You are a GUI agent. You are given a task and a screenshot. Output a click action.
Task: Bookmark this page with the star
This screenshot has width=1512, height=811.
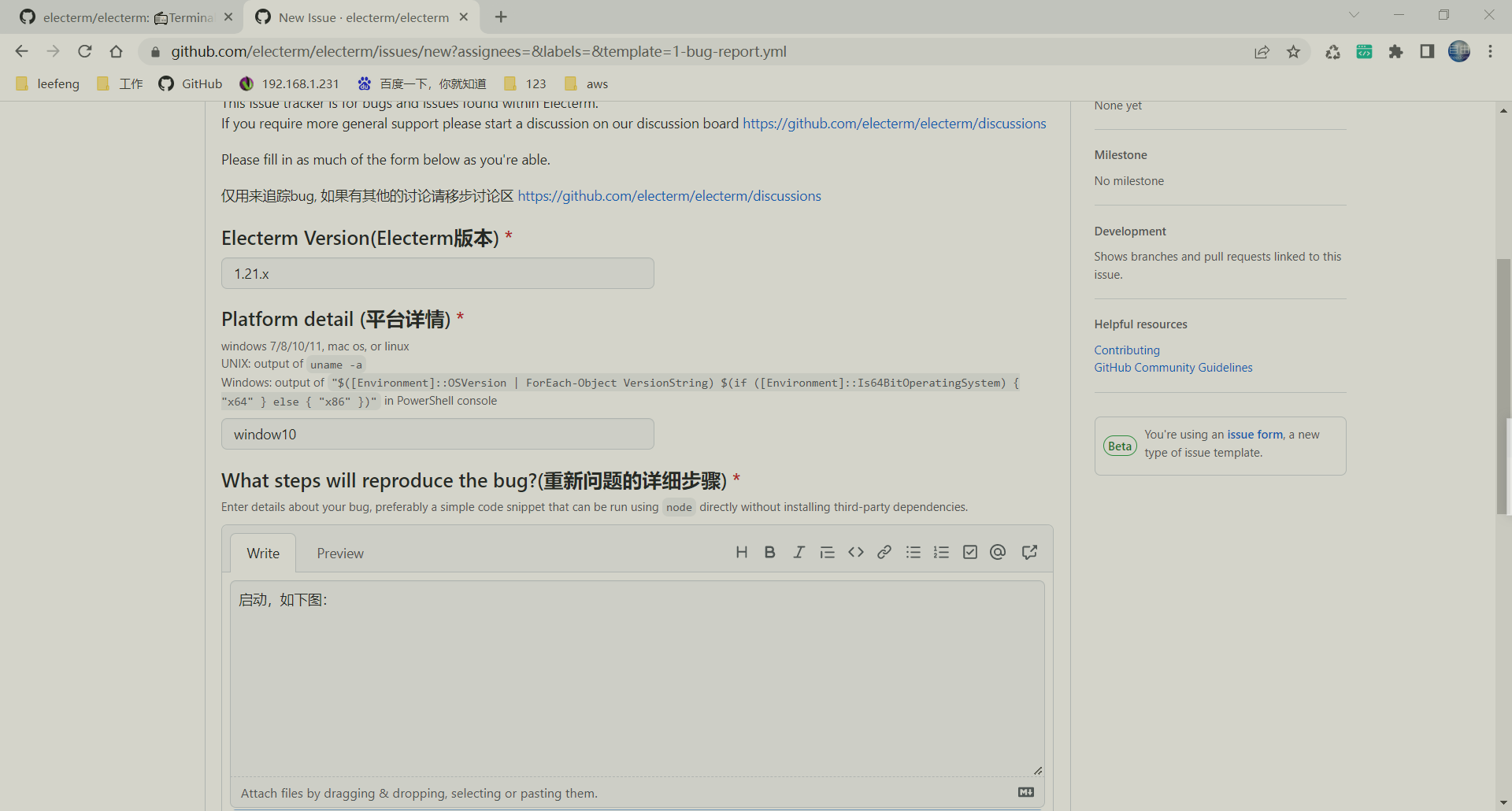point(1294,51)
